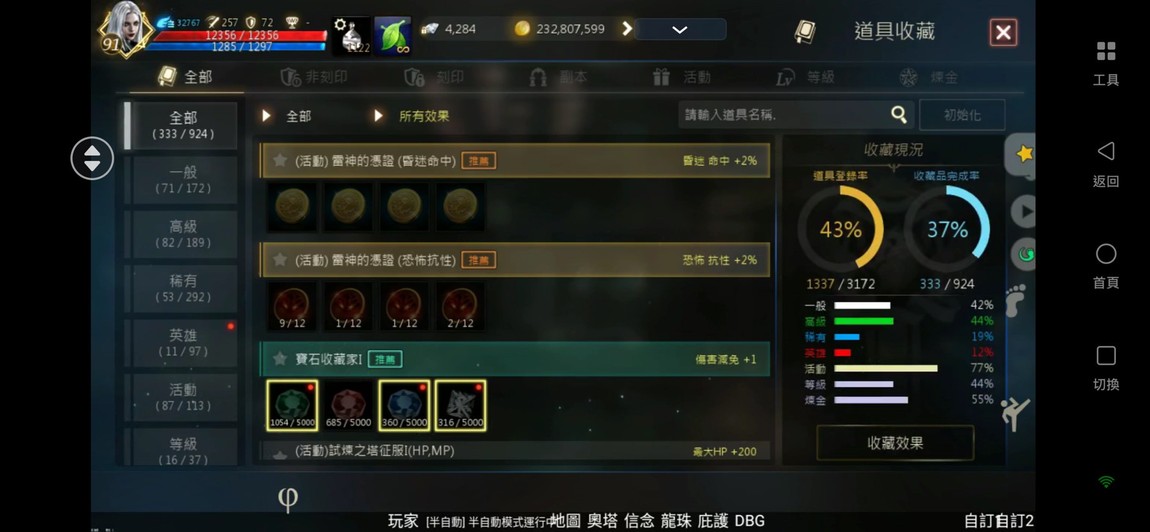Open the 收藏效果 button

(x=895, y=443)
